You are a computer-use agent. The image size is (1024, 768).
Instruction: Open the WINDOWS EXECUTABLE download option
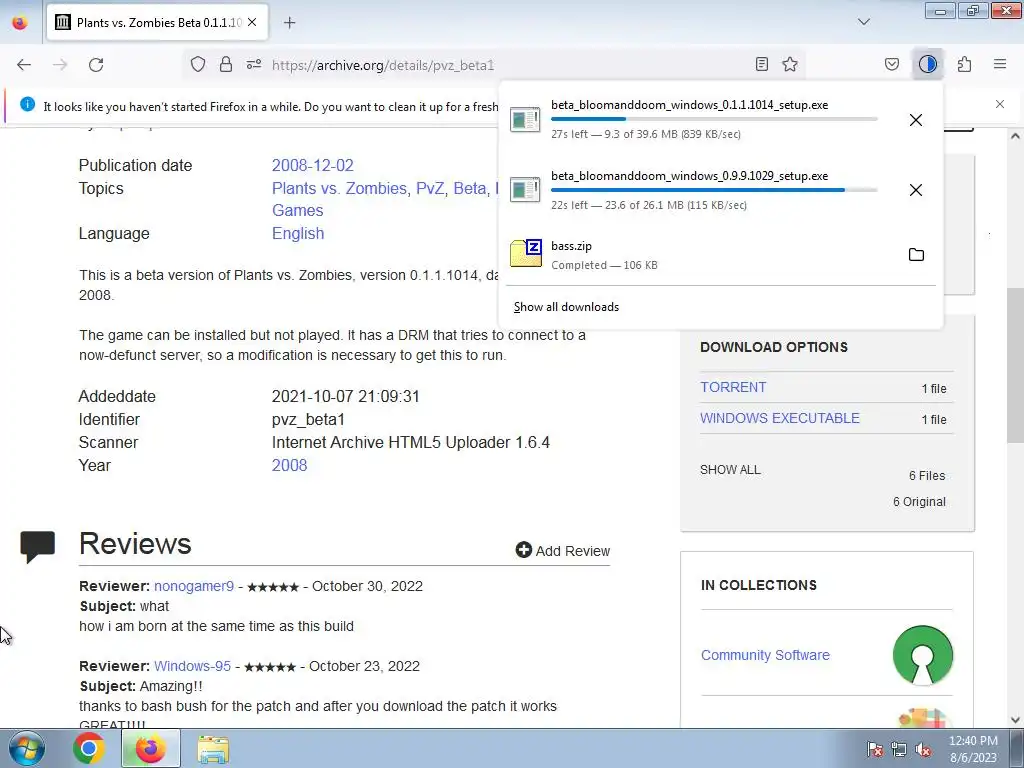[780, 418]
